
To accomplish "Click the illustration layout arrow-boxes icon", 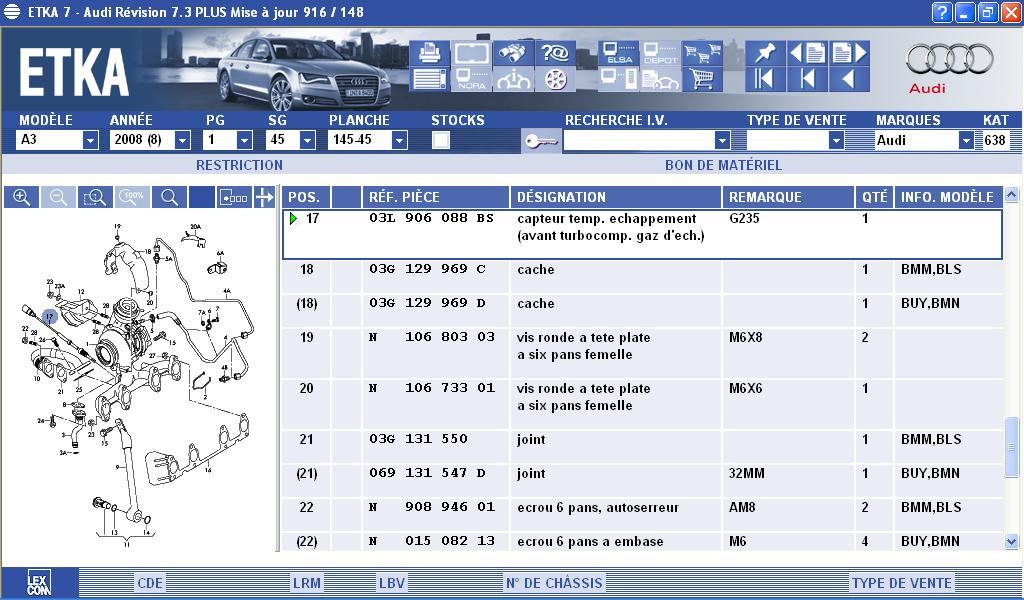I will [234, 197].
